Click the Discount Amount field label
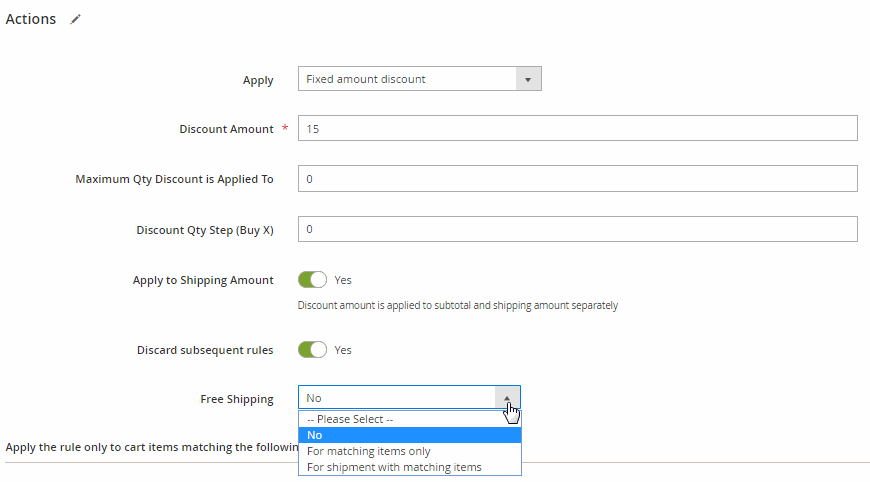Viewport: 870px width, 482px height. coord(226,129)
